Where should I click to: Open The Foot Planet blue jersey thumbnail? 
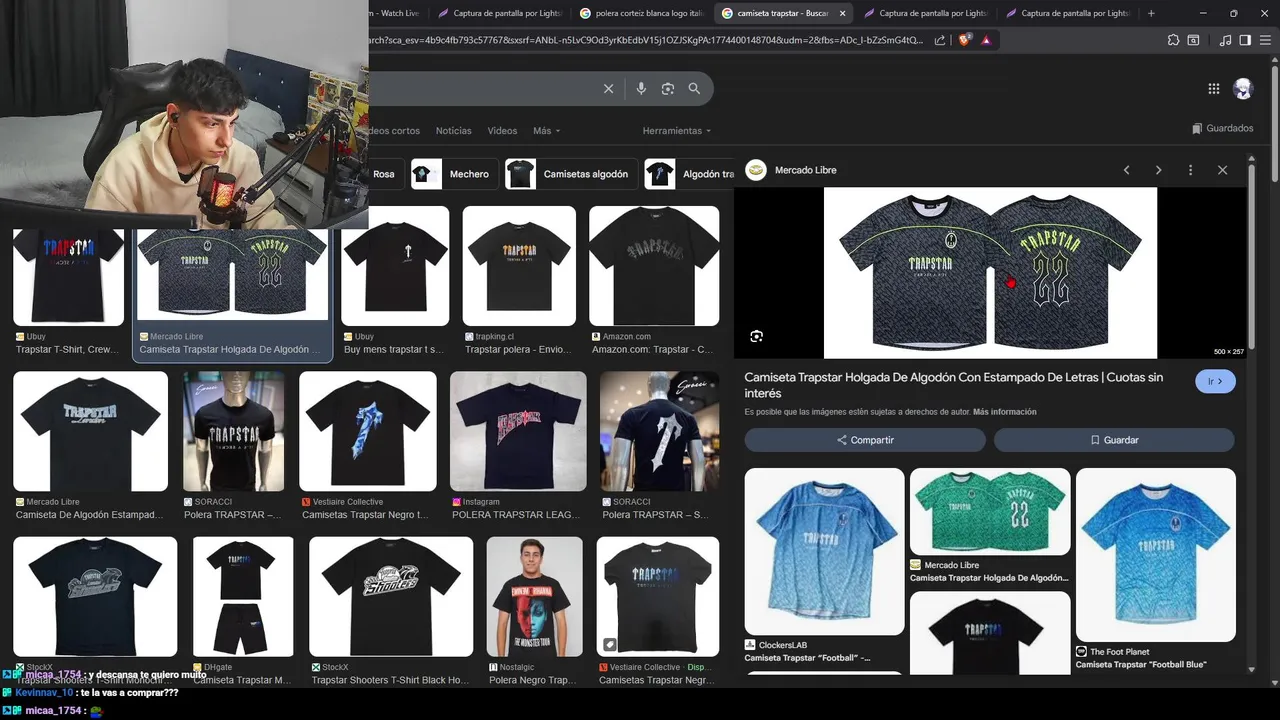(x=1156, y=555)
